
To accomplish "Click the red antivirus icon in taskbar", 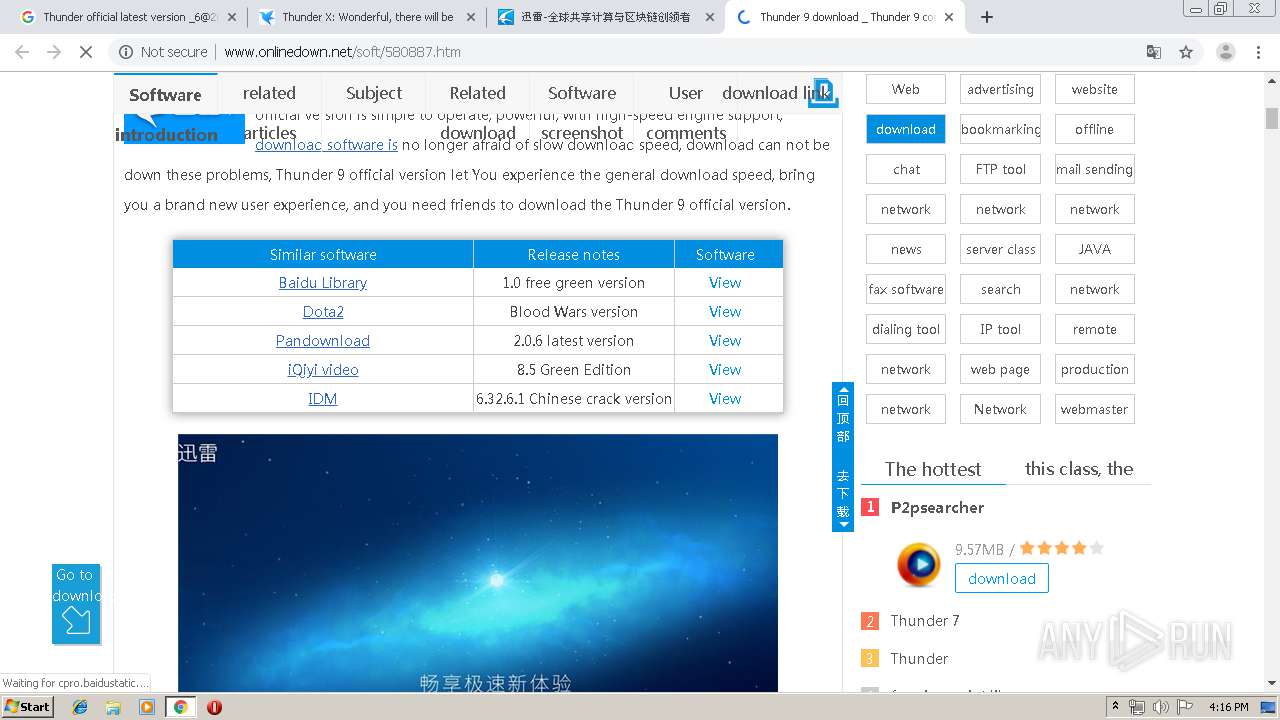I will (214, 707).
